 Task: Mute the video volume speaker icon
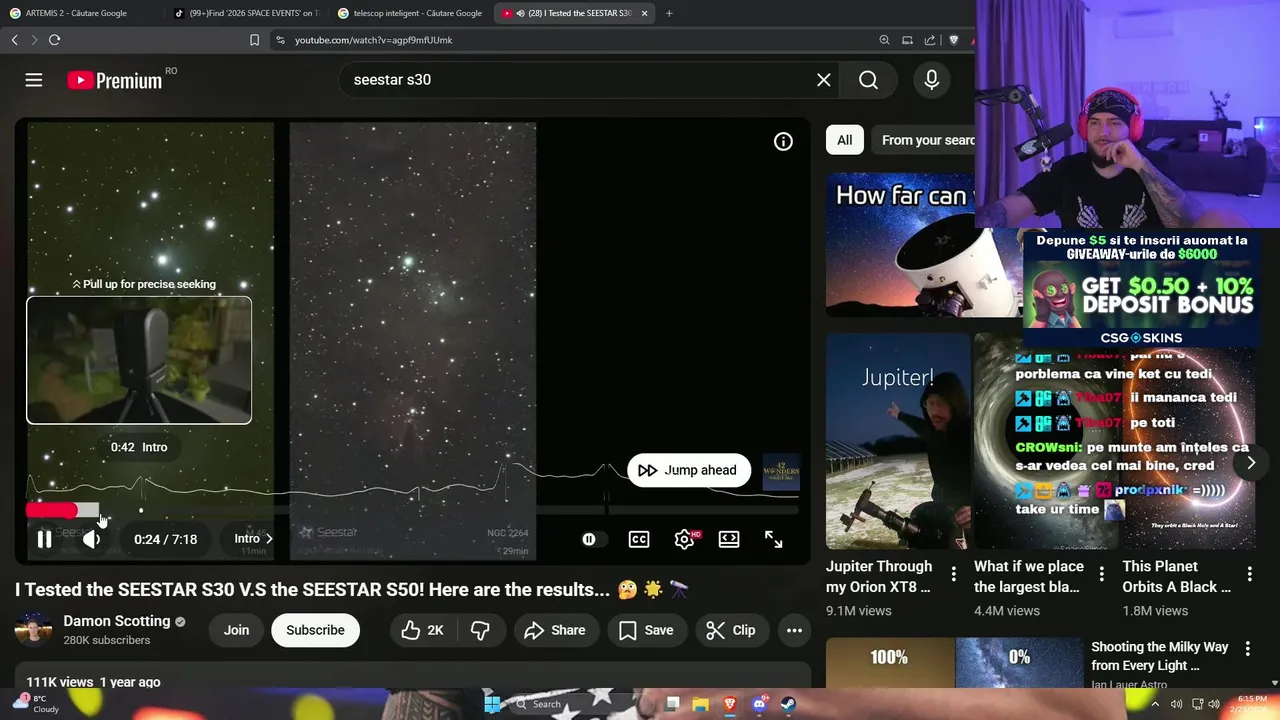[91, 539]
